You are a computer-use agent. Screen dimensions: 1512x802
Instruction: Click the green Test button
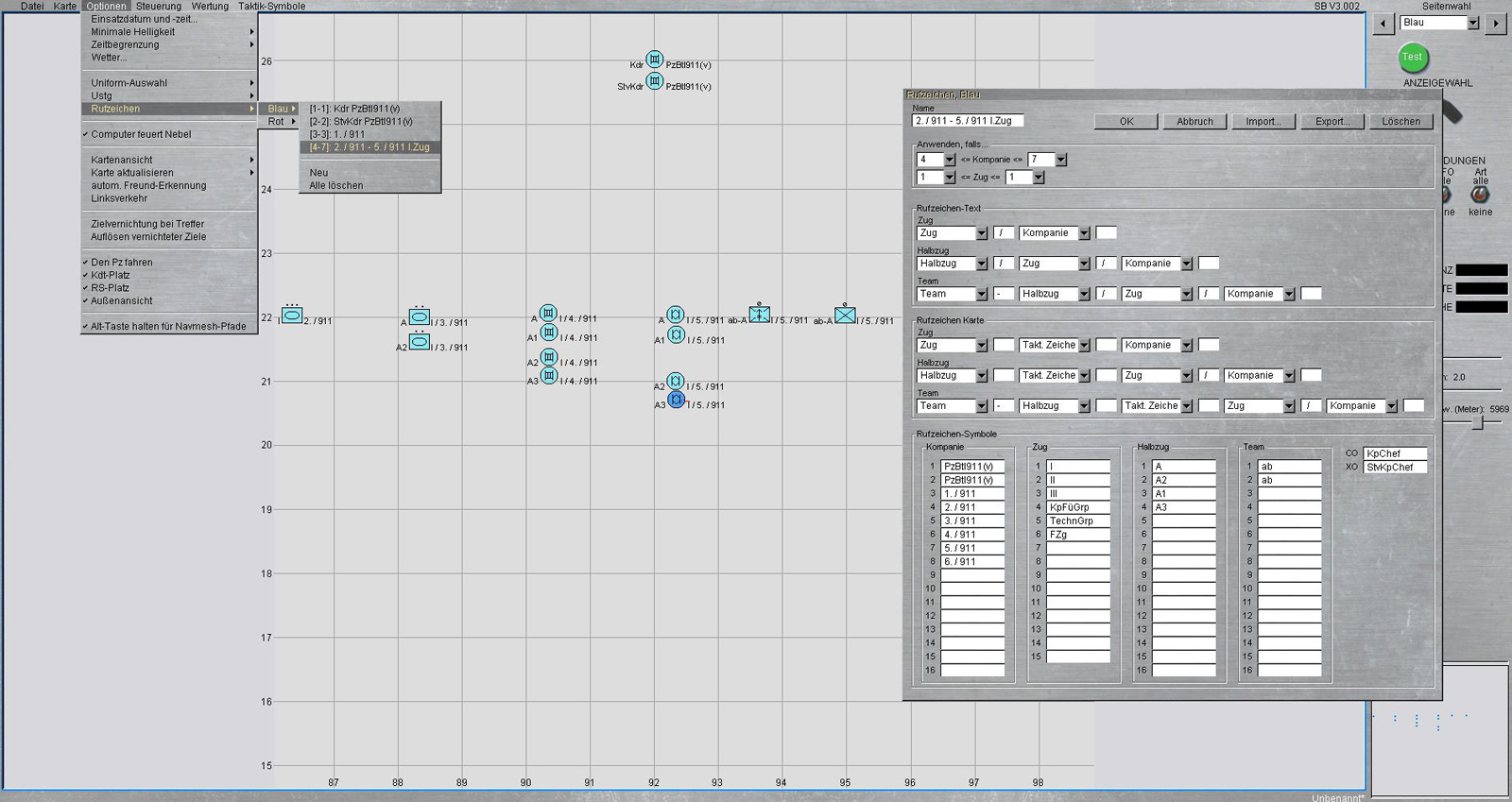(1412, 59)
